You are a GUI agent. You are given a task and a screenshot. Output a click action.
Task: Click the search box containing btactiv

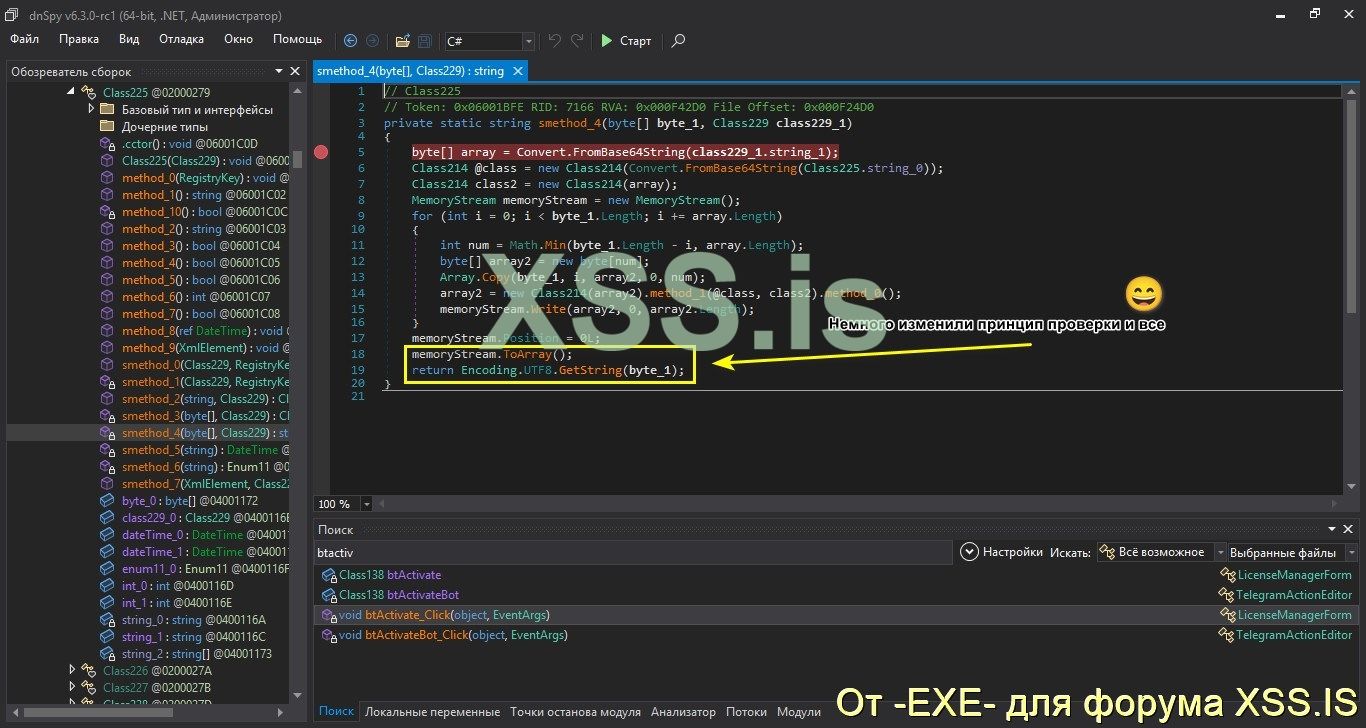[632, 552]
